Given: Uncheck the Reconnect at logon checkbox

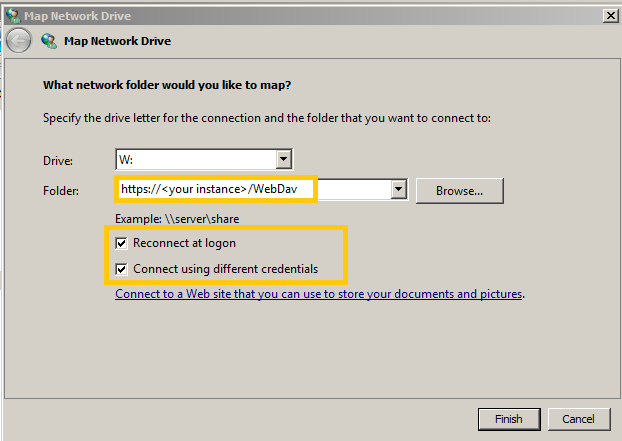Looking at the screenshot, I should pyautogui.click(x=122, y=243).
